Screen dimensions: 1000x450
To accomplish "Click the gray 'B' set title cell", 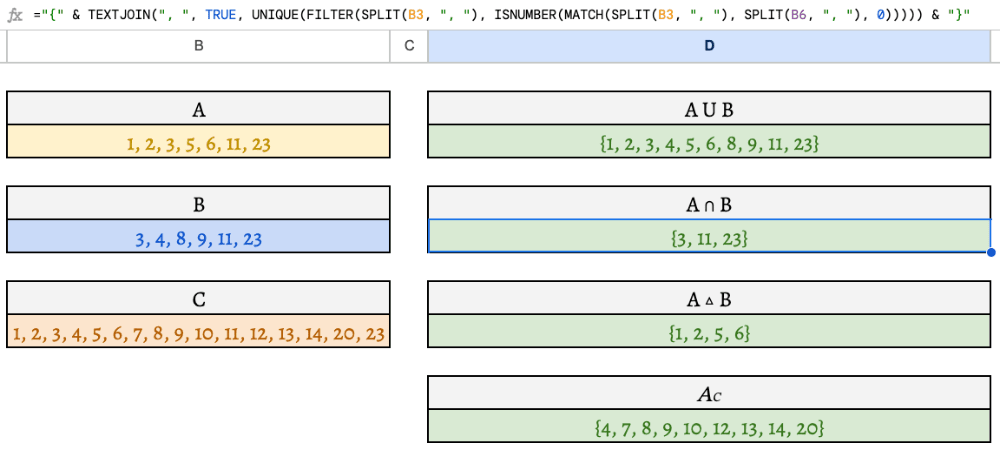I will (x=198, y=204).
